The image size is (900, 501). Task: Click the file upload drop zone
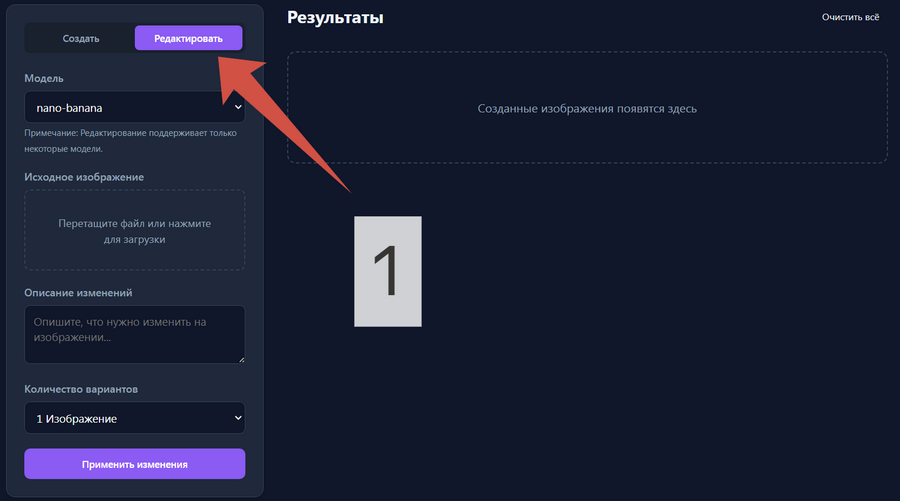point(135,231)
